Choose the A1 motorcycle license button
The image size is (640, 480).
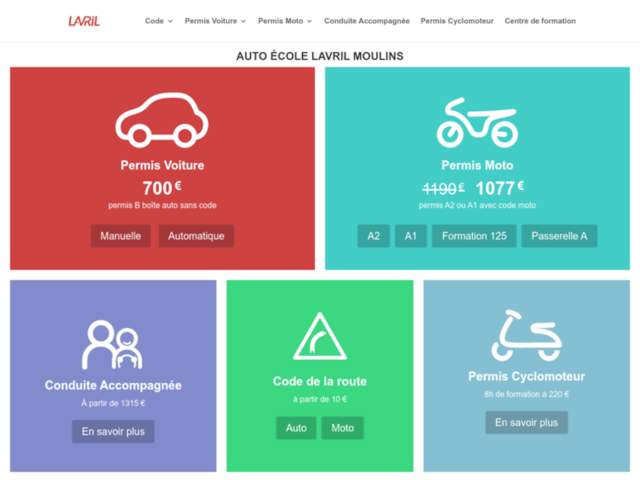point(410,236)
